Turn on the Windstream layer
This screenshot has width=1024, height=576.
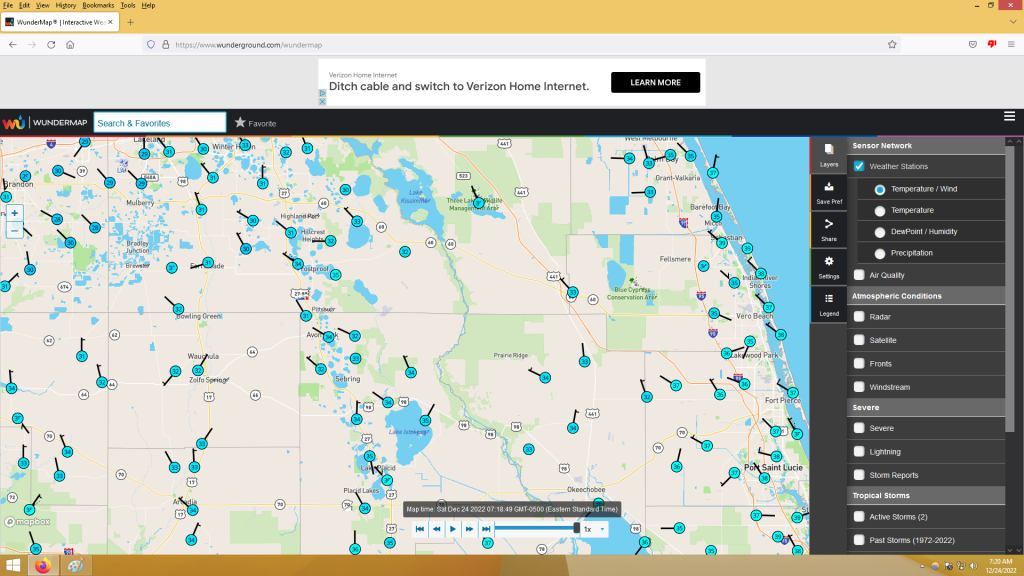click(x=859, y=387)
